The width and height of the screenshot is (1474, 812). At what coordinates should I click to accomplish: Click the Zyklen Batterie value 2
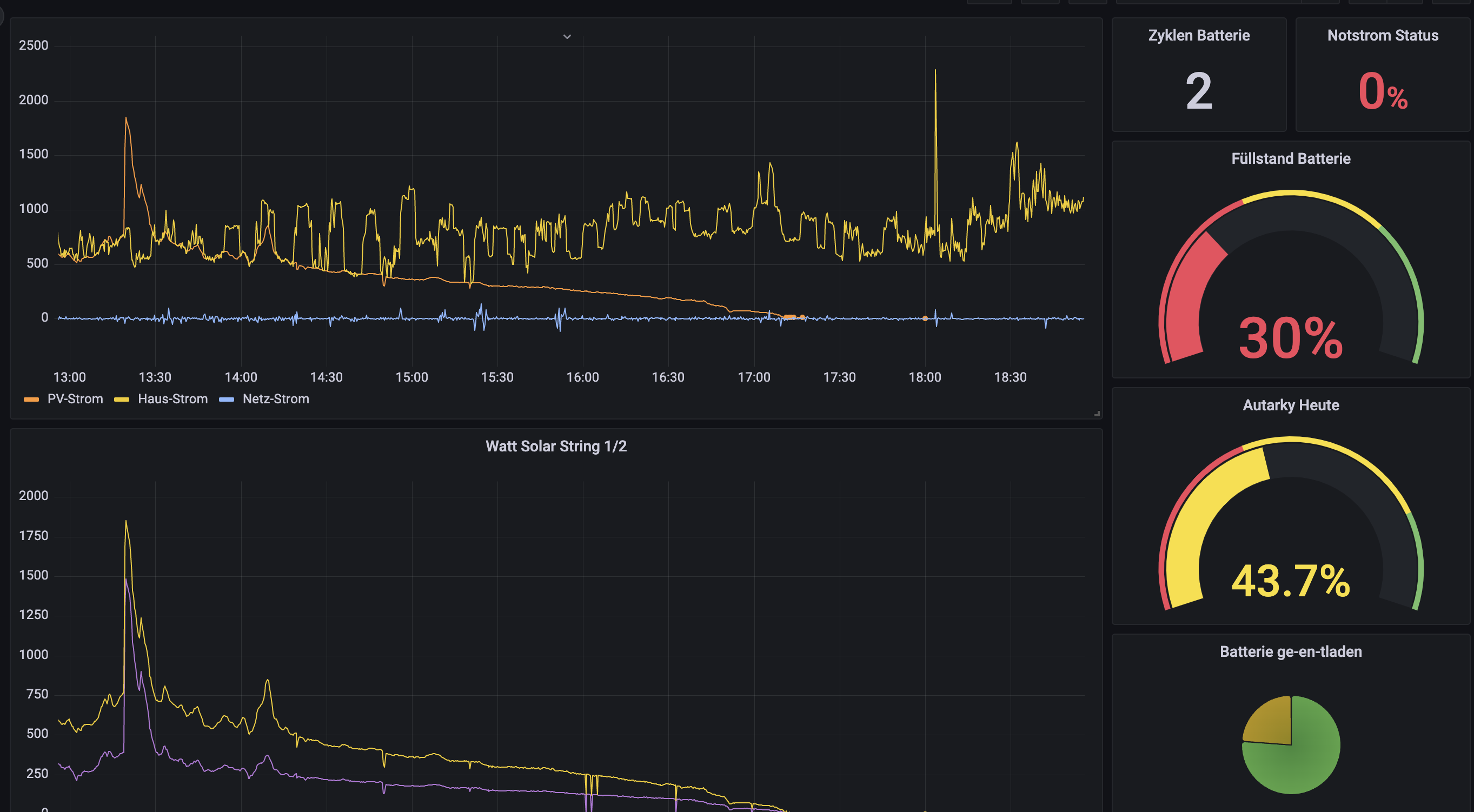point(1199,90)
